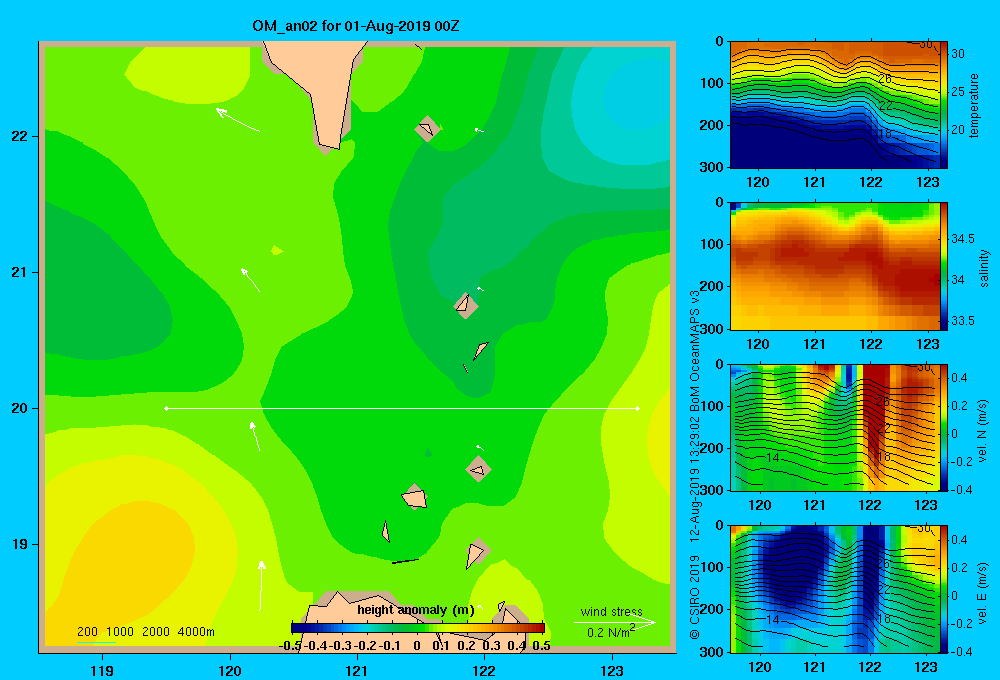Click the east endpoint of the transect line

coord(638,408)
